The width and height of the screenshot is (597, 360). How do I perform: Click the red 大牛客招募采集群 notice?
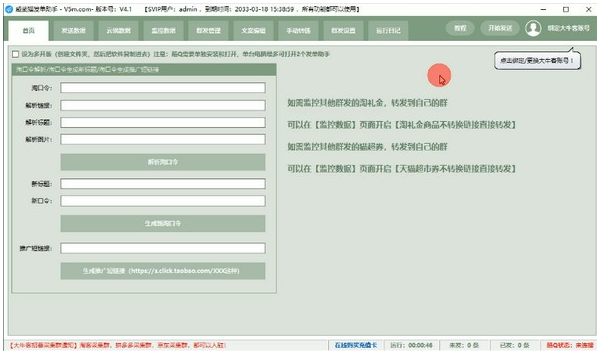click(118, 345)
